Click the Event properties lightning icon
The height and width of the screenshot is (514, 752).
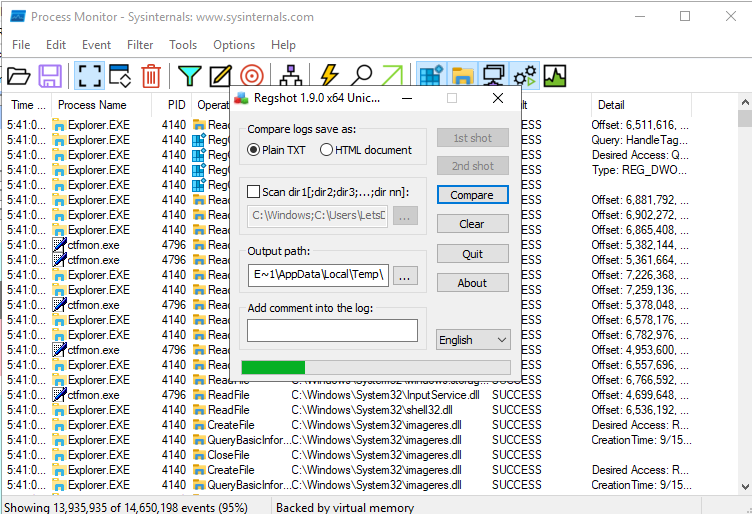pos(329,76)
